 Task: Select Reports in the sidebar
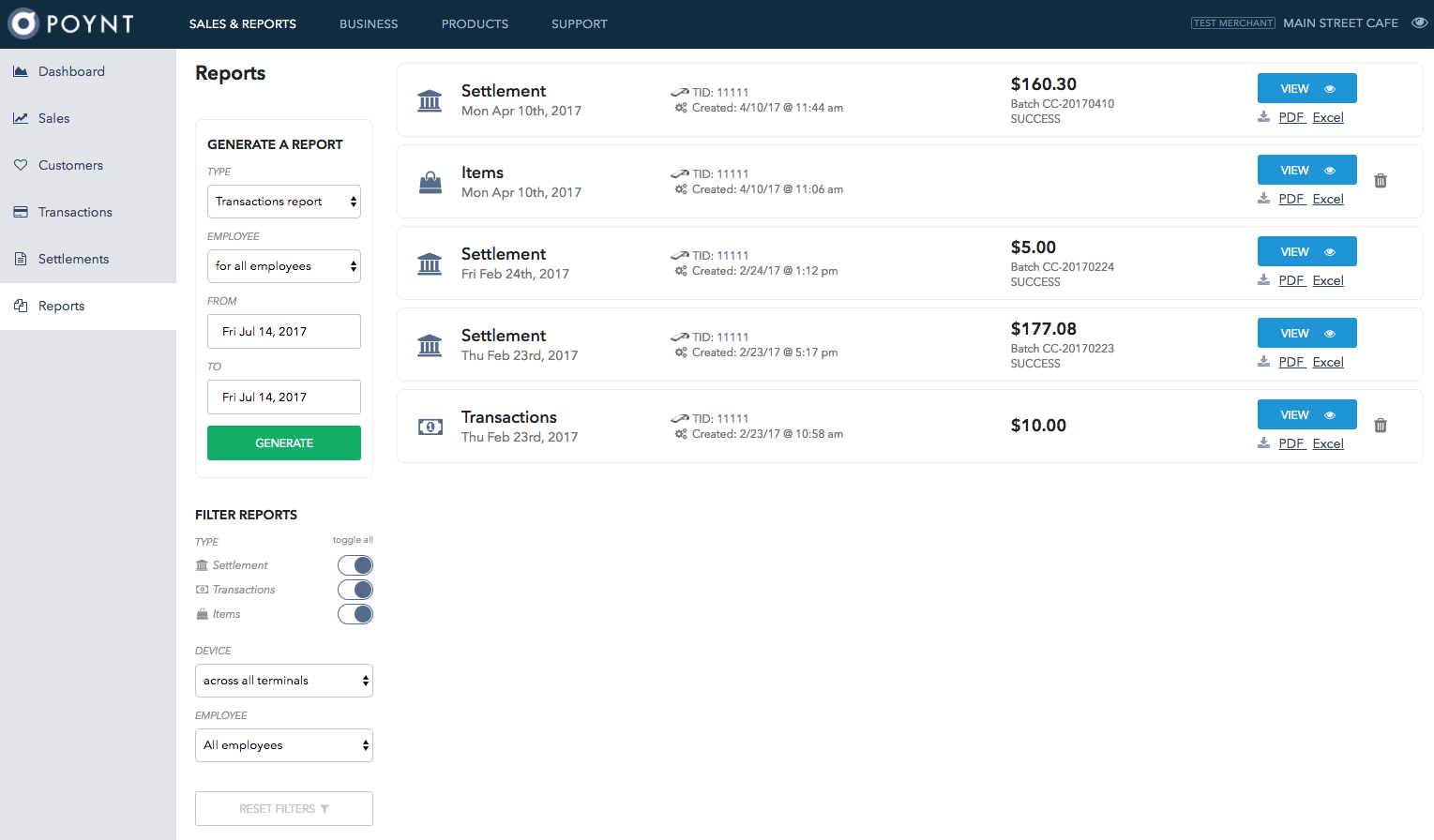pos(88,307)
